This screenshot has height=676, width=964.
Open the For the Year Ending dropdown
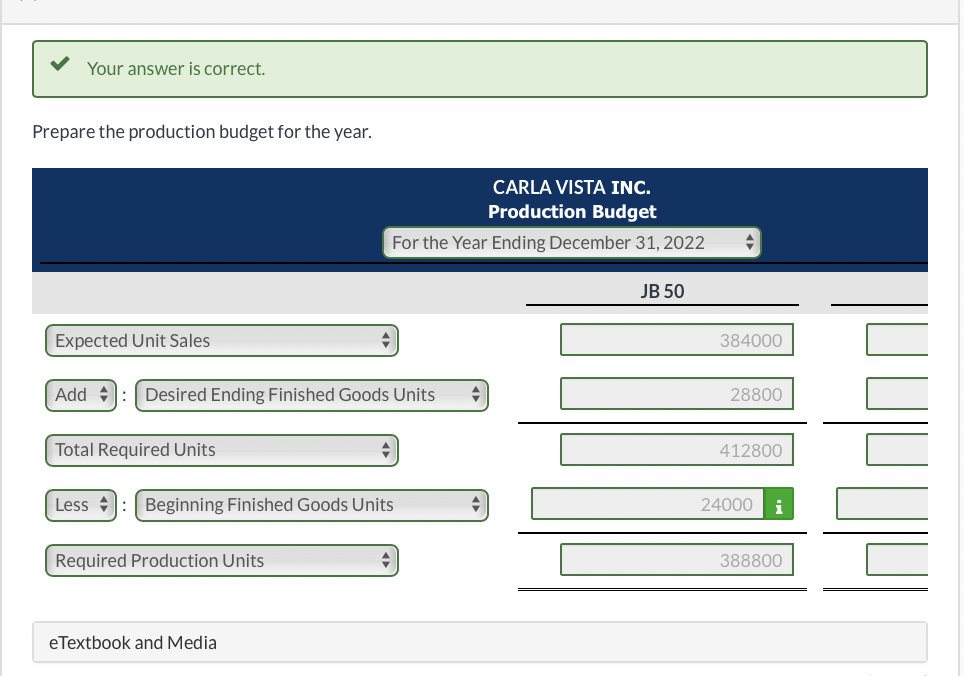coord(572,242)
